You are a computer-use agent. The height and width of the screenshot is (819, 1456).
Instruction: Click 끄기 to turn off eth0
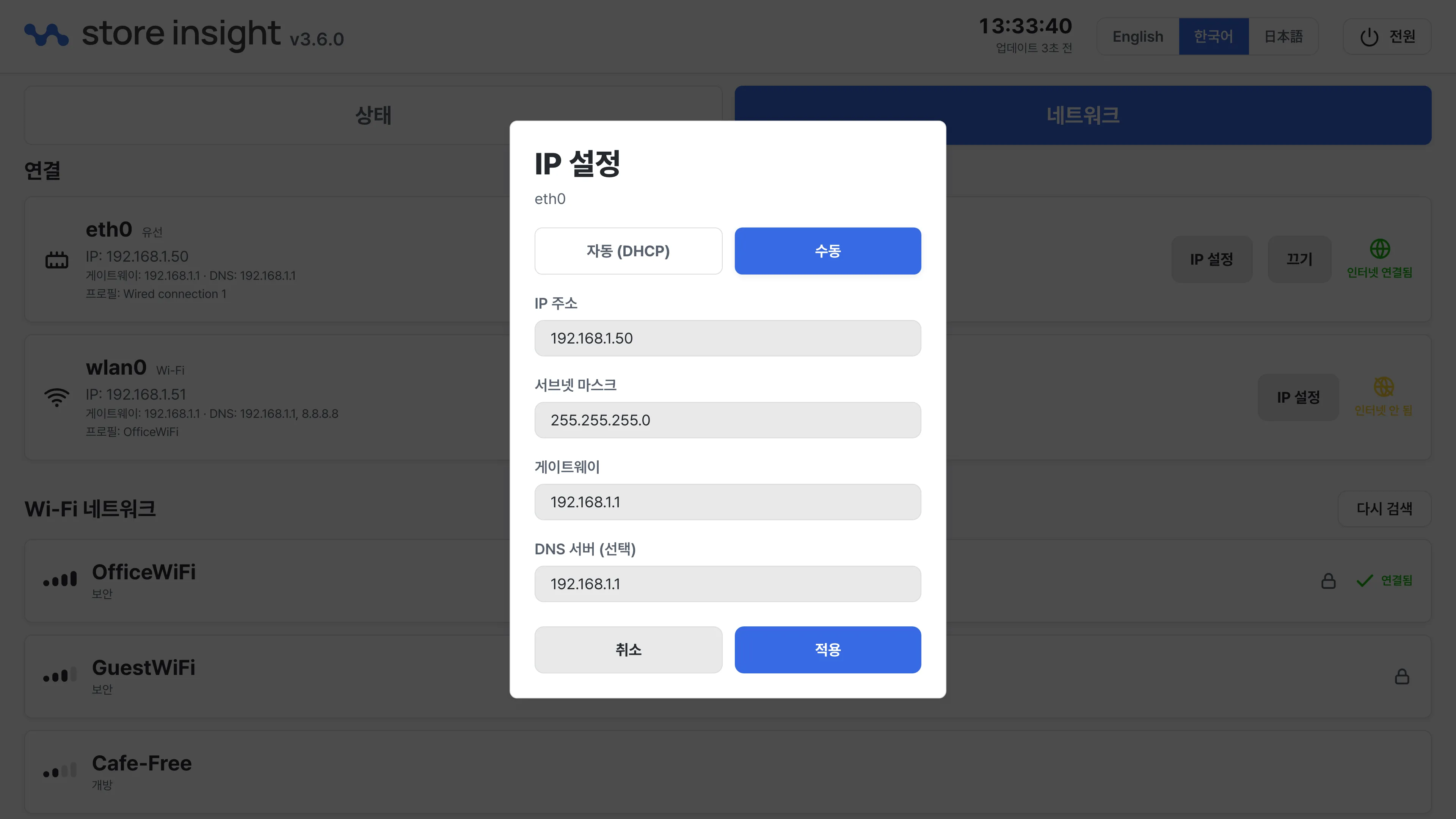pos(1299,259)
